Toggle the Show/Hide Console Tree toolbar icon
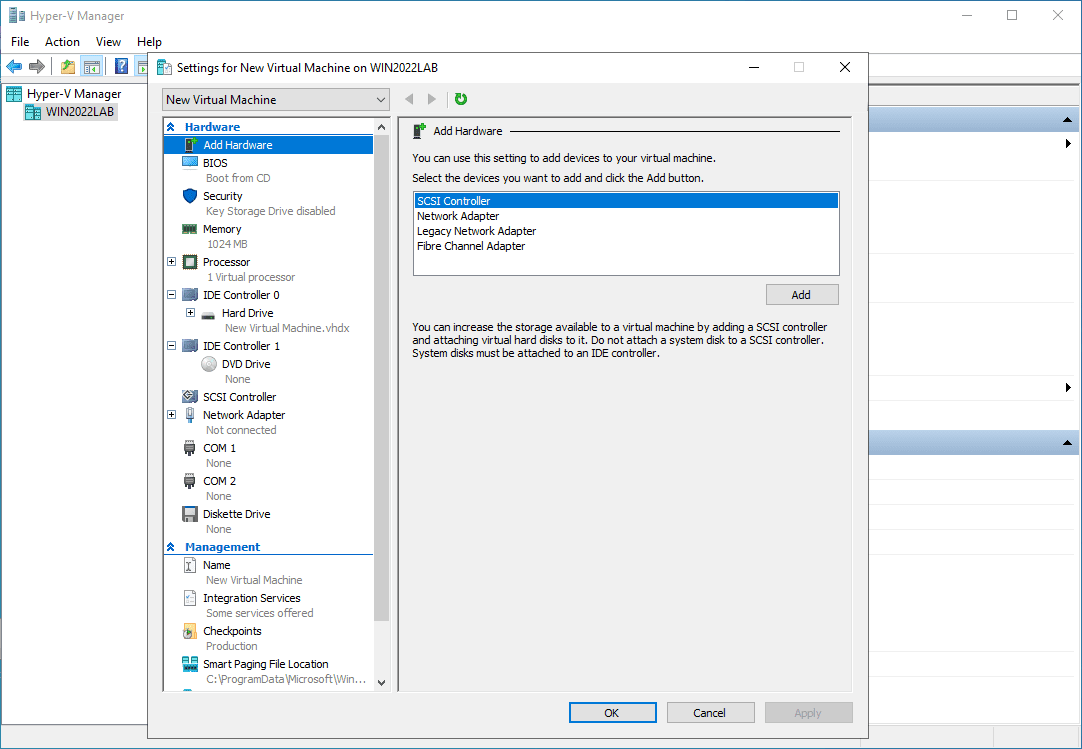1082x749 pixels. 91,66
